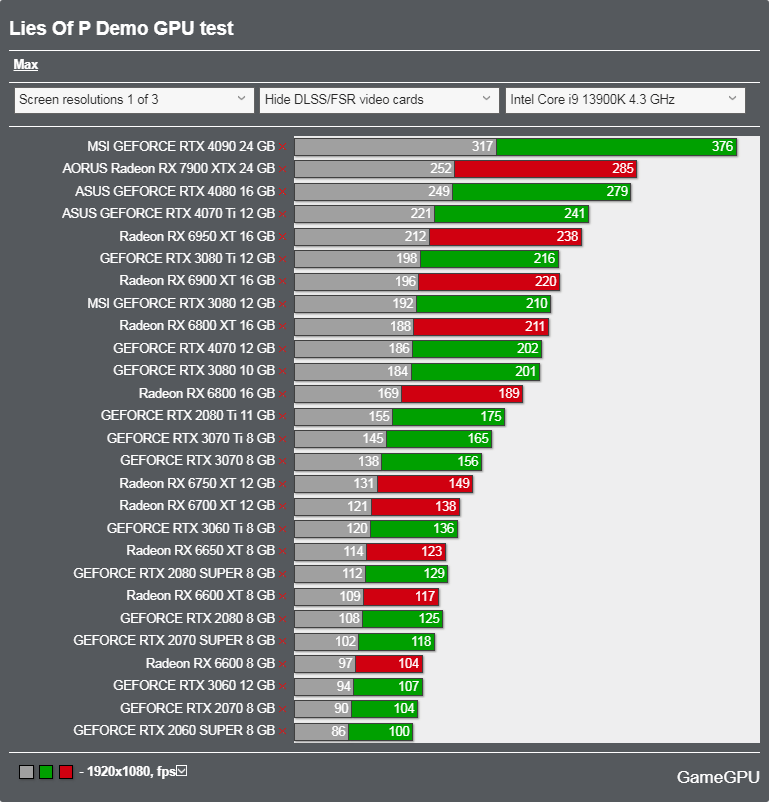Remove GEFORCE RTX 3080 Ti 12 GB row
This screenshot has height=802, width=769.
(x=282, y=259)
